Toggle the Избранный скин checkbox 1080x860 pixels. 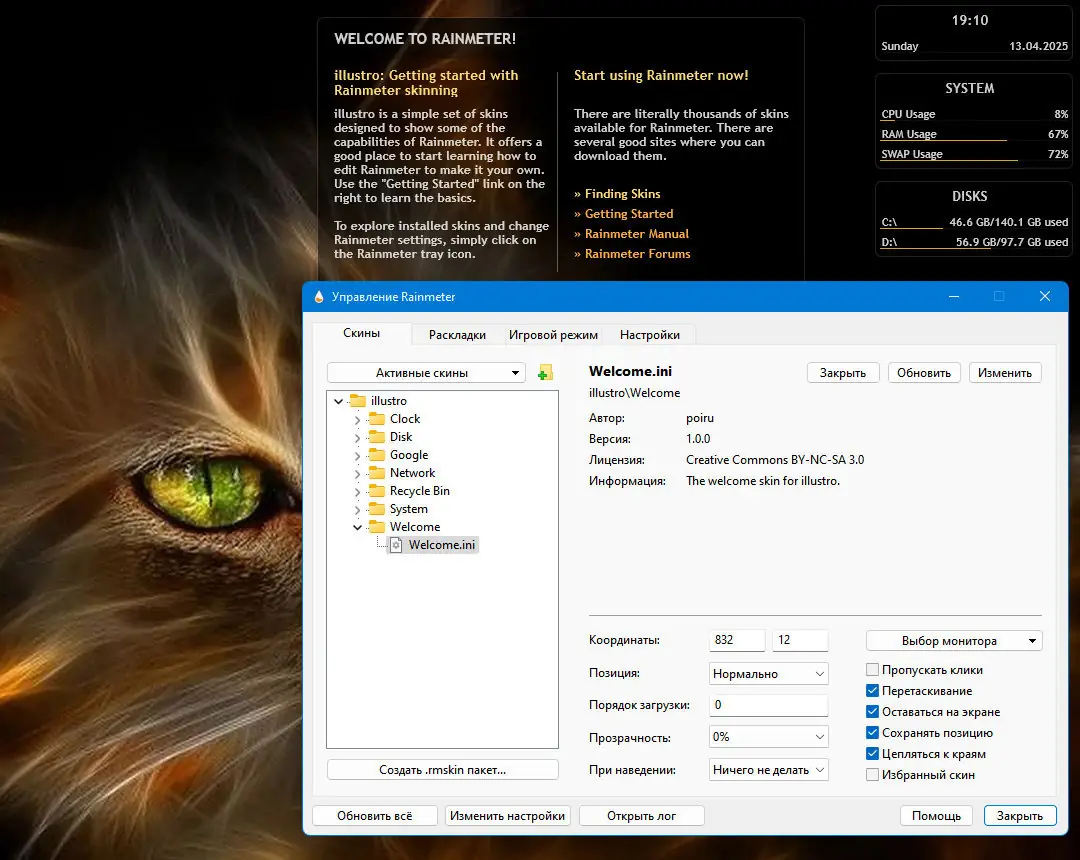point(873,775)
